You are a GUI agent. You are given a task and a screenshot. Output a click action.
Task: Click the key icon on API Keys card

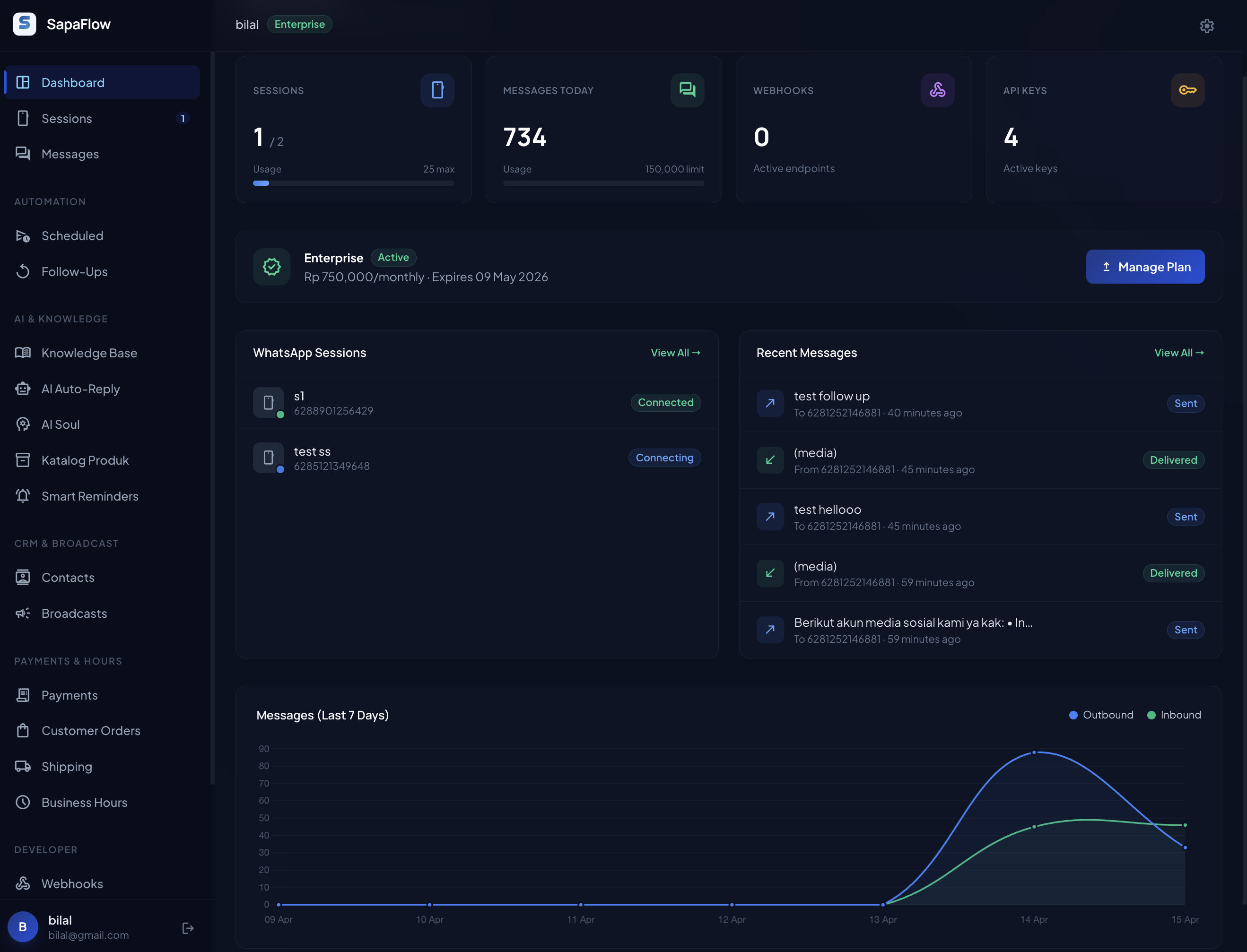(x=1187, y=90)
